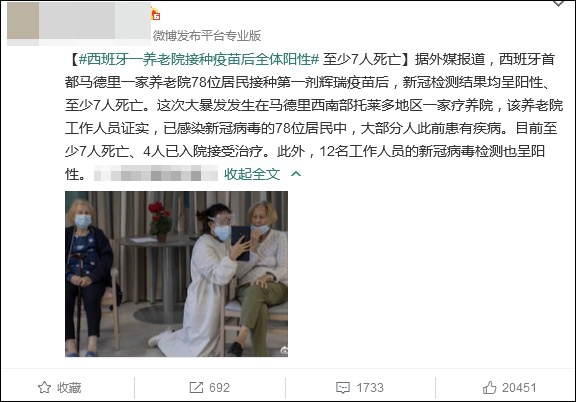Click the Weibo watermark icon on photo
Image resolution: width=576 pixels, height=402 pixels.
284,351
